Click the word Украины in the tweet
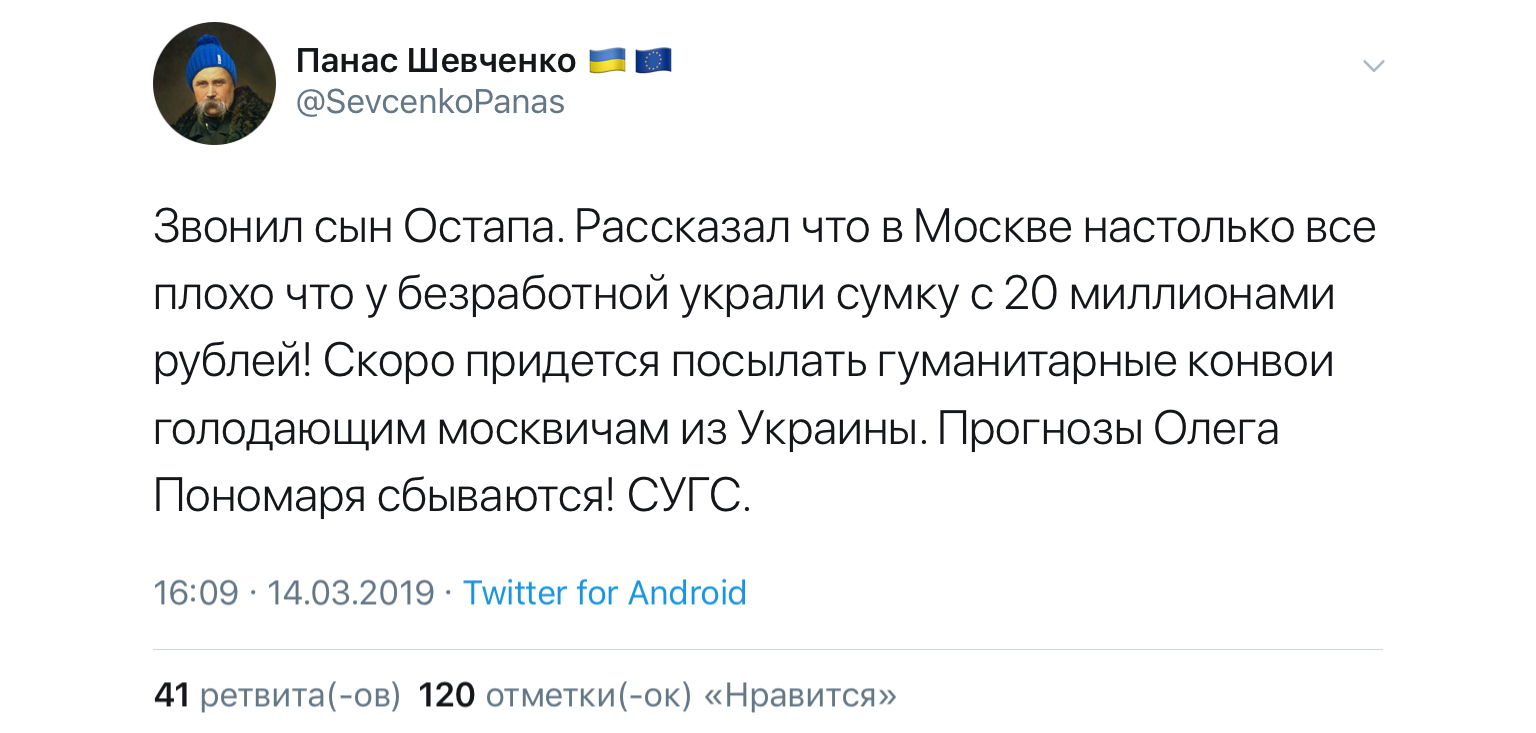 824,429
